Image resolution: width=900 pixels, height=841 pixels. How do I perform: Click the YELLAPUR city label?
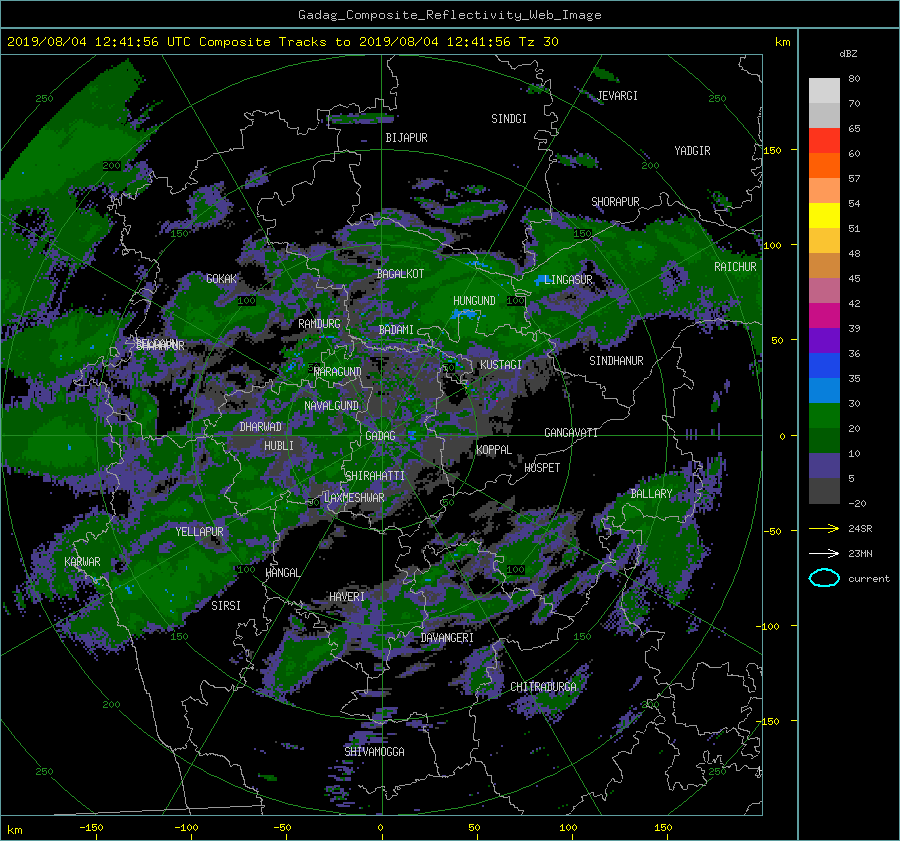[x=199, y=532]
